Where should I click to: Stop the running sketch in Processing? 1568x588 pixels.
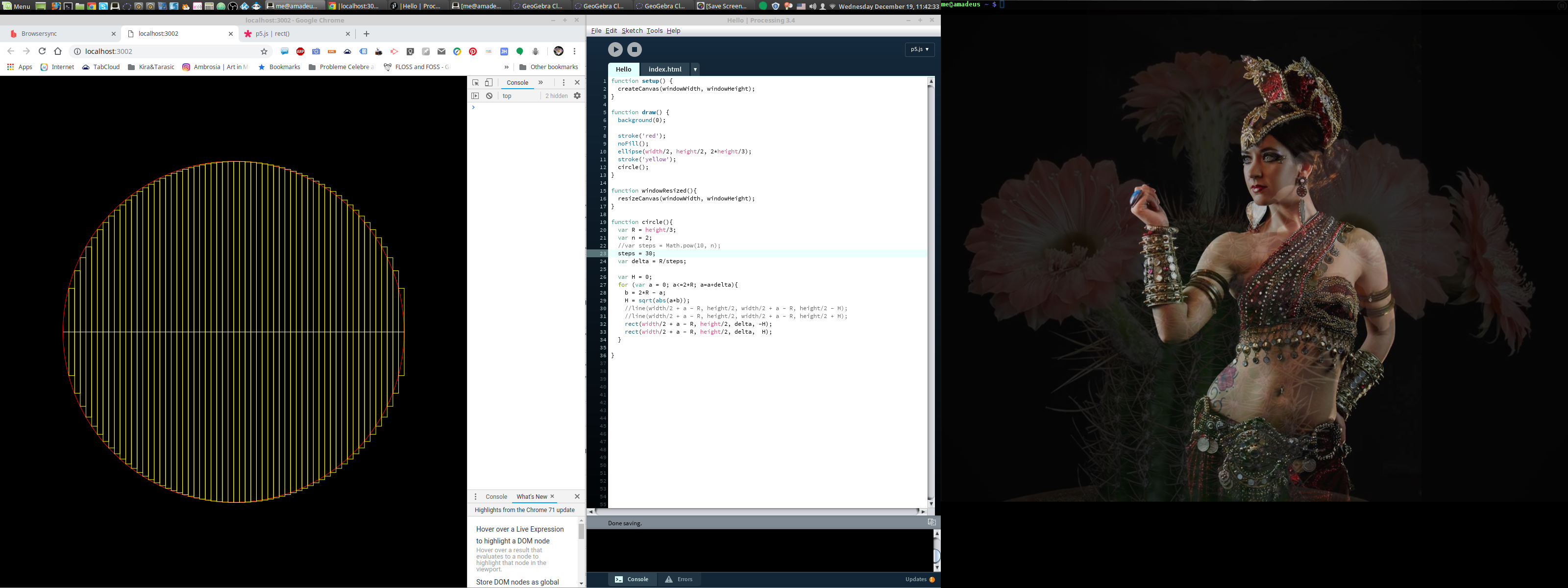pos(634,49)
